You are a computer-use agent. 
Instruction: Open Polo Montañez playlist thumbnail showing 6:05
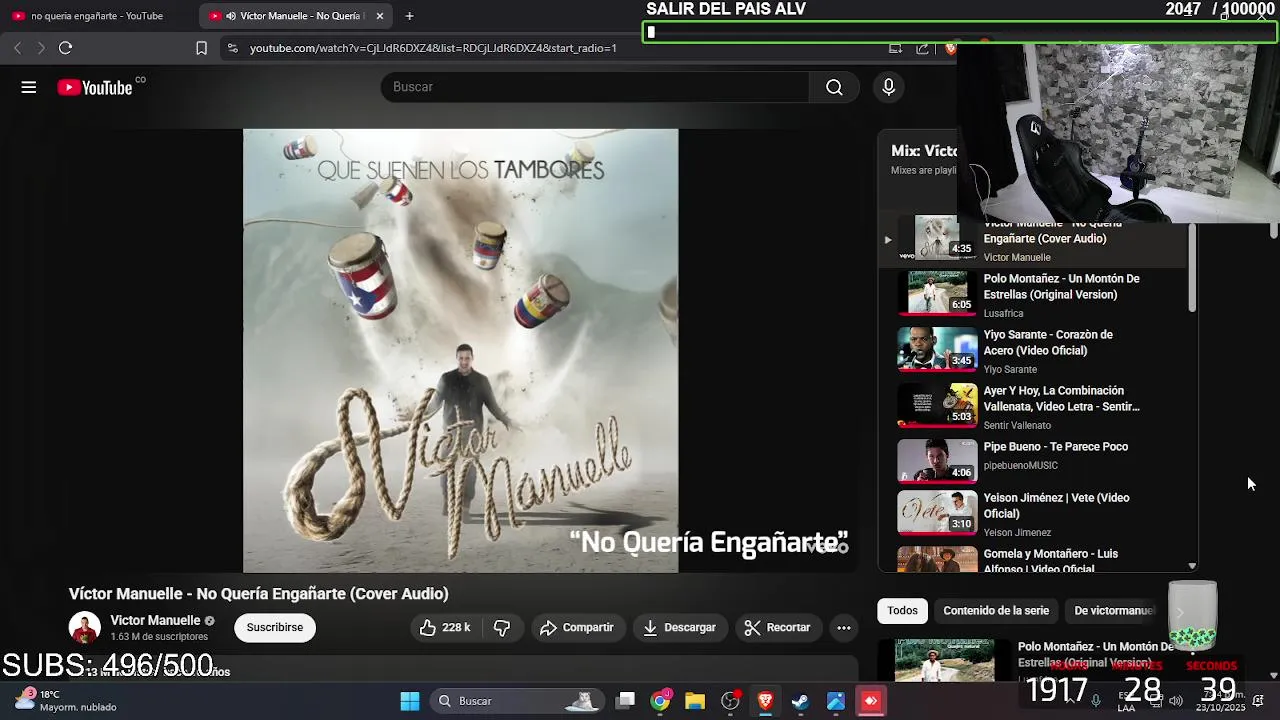pyautogui.click(x=937, y=293)
